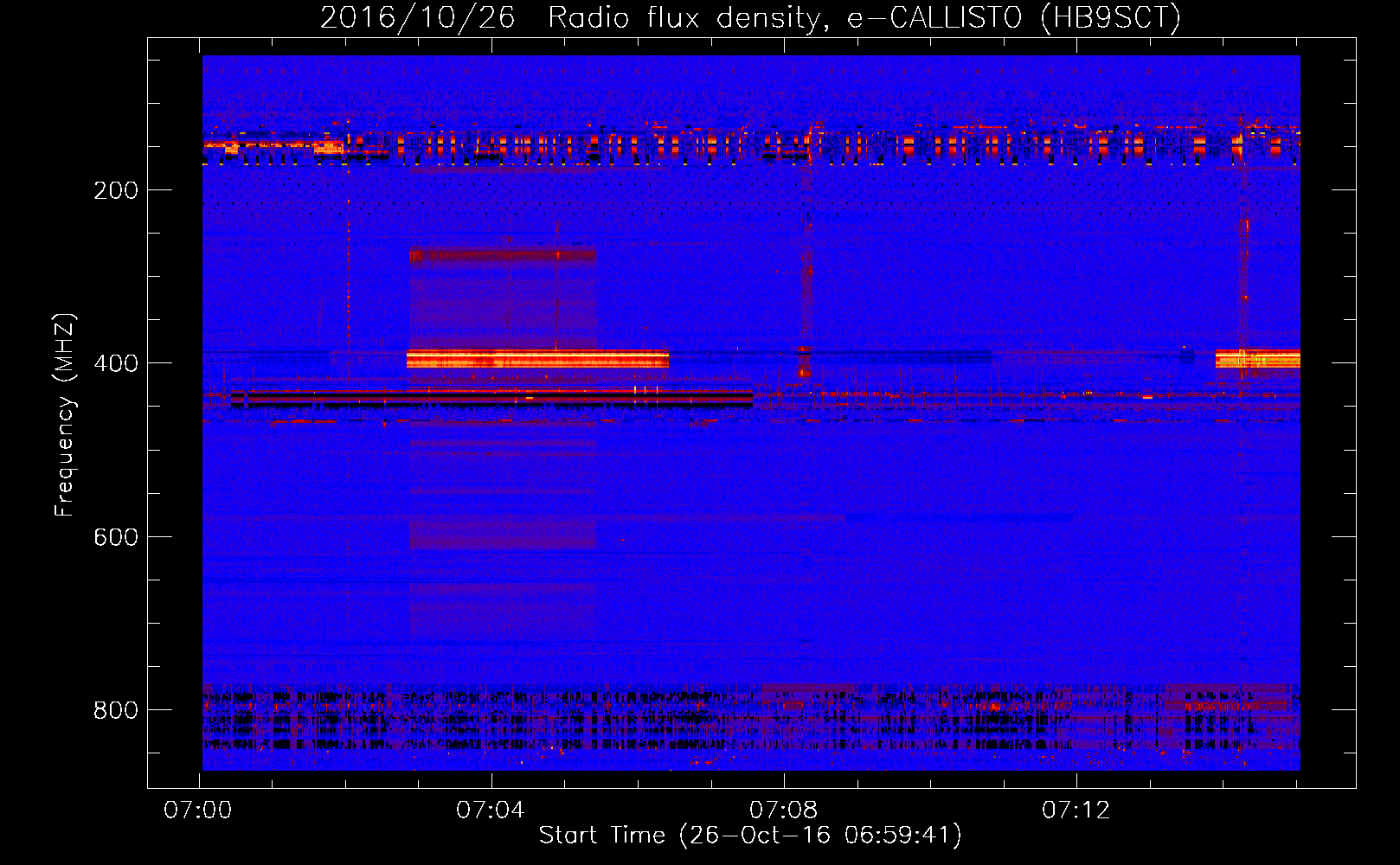Screen dimensions: 1400x865
Task: Click the plot title 2016/10/26 Radio flux density
Action: (750, 17)
